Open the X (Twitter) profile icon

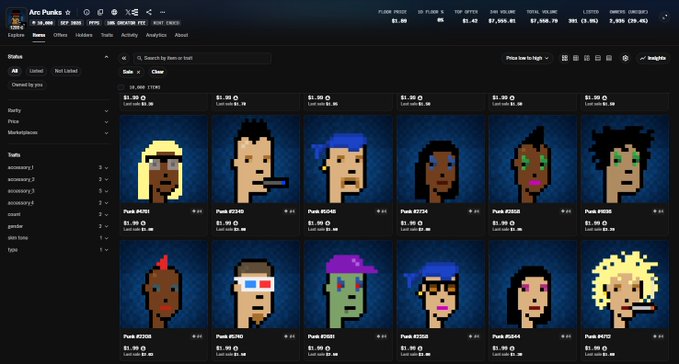tap(128, 13)
